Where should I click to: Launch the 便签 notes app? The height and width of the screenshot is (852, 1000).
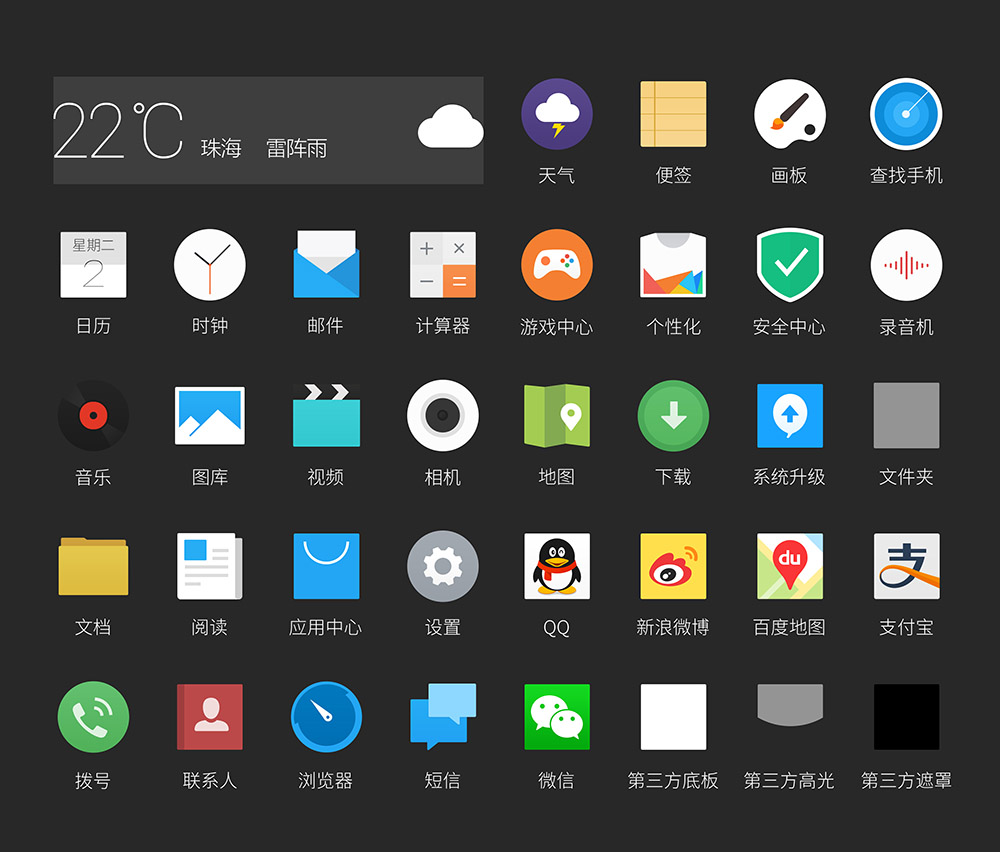673,114
